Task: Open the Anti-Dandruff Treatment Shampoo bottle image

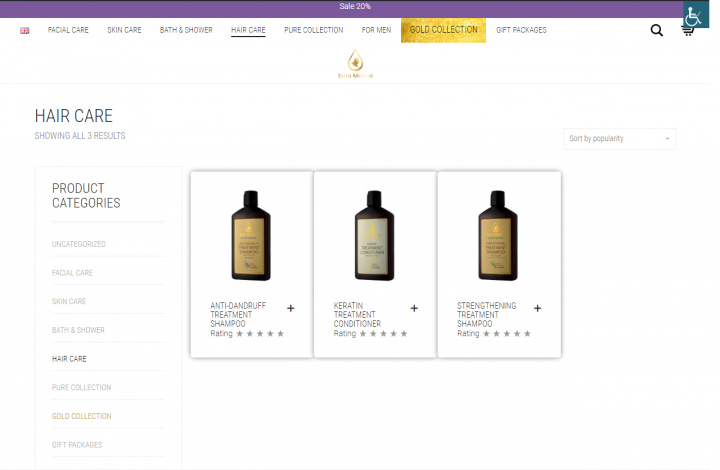Action: click(x=251, y=235)
